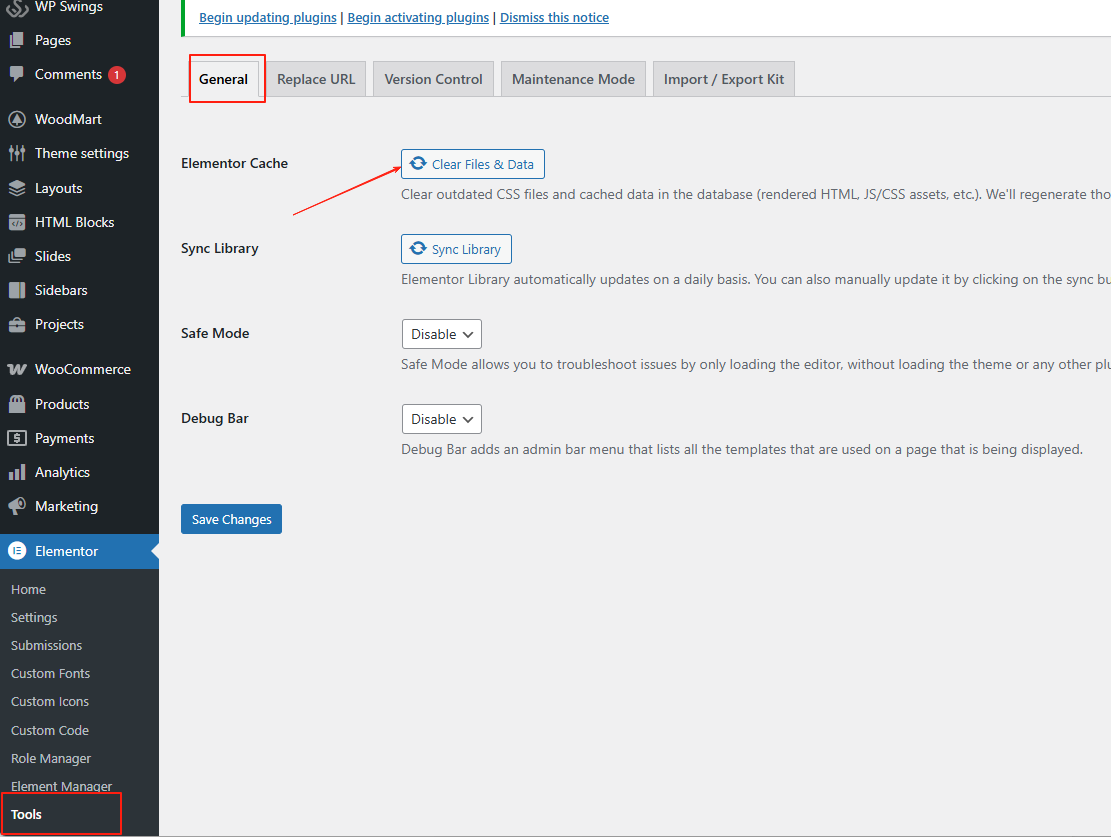Dismiss this notice via the link

[x=554, y=18]
